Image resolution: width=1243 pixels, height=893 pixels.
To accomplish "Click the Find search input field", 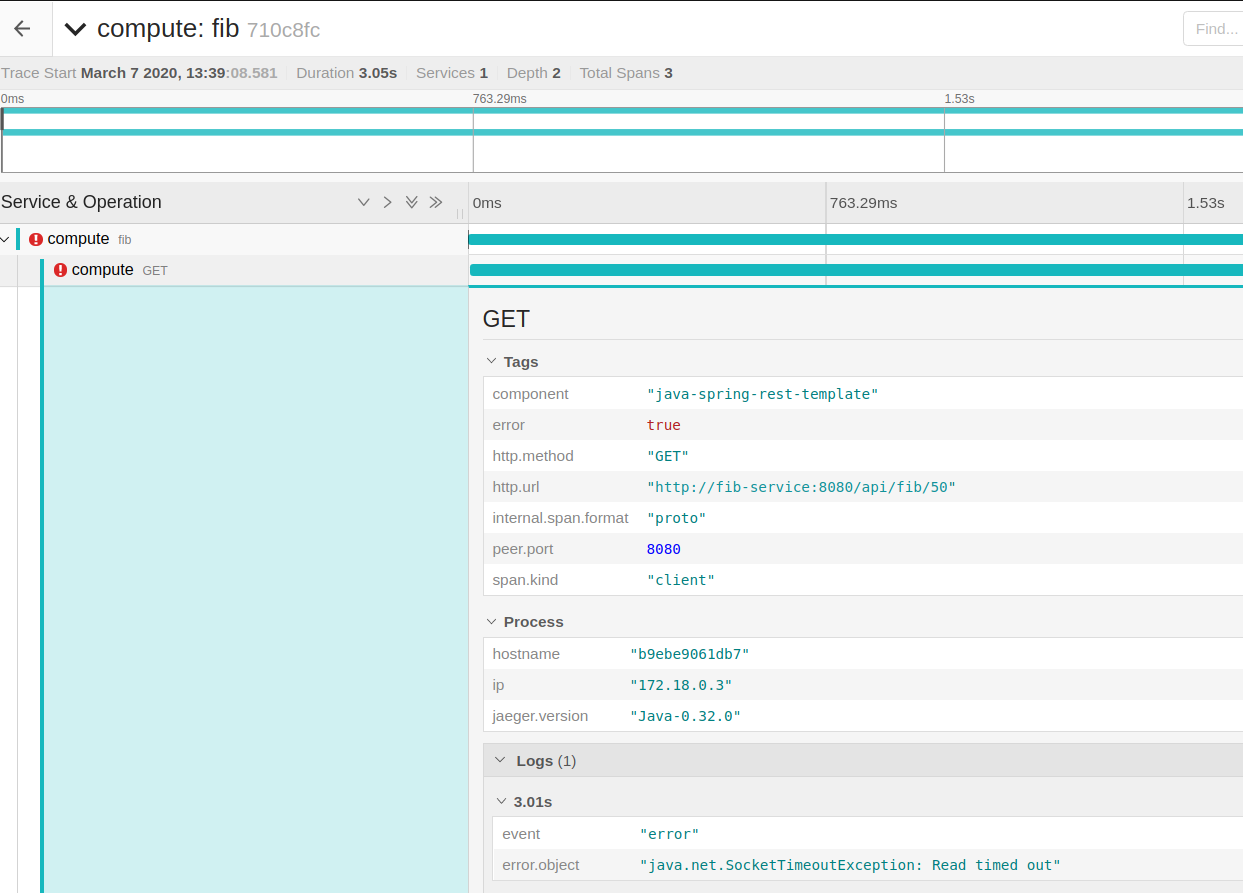I will click(x=1213, y=29).
